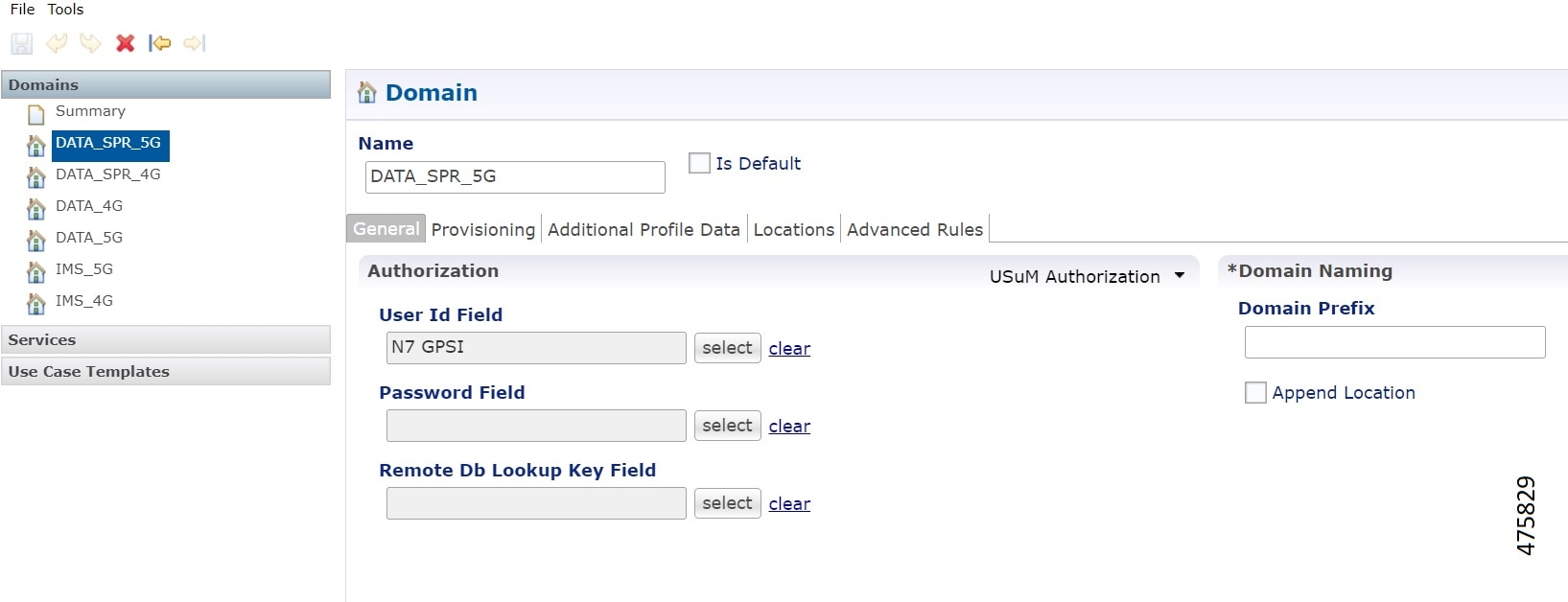This screenshot has height=602, width=1568.
Task: Select Summary in the Domains tree
Action: [90, 111]
